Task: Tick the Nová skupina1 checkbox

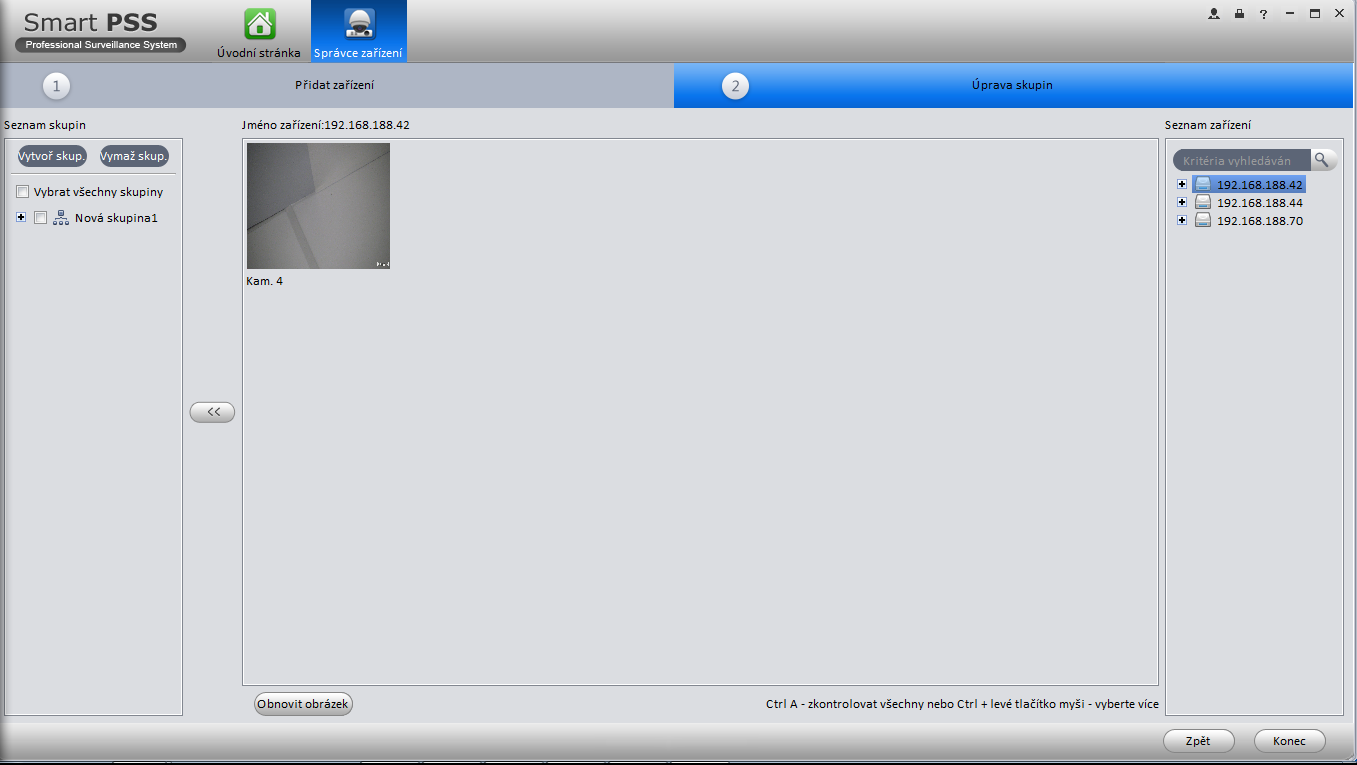Action: click(40, 218)
